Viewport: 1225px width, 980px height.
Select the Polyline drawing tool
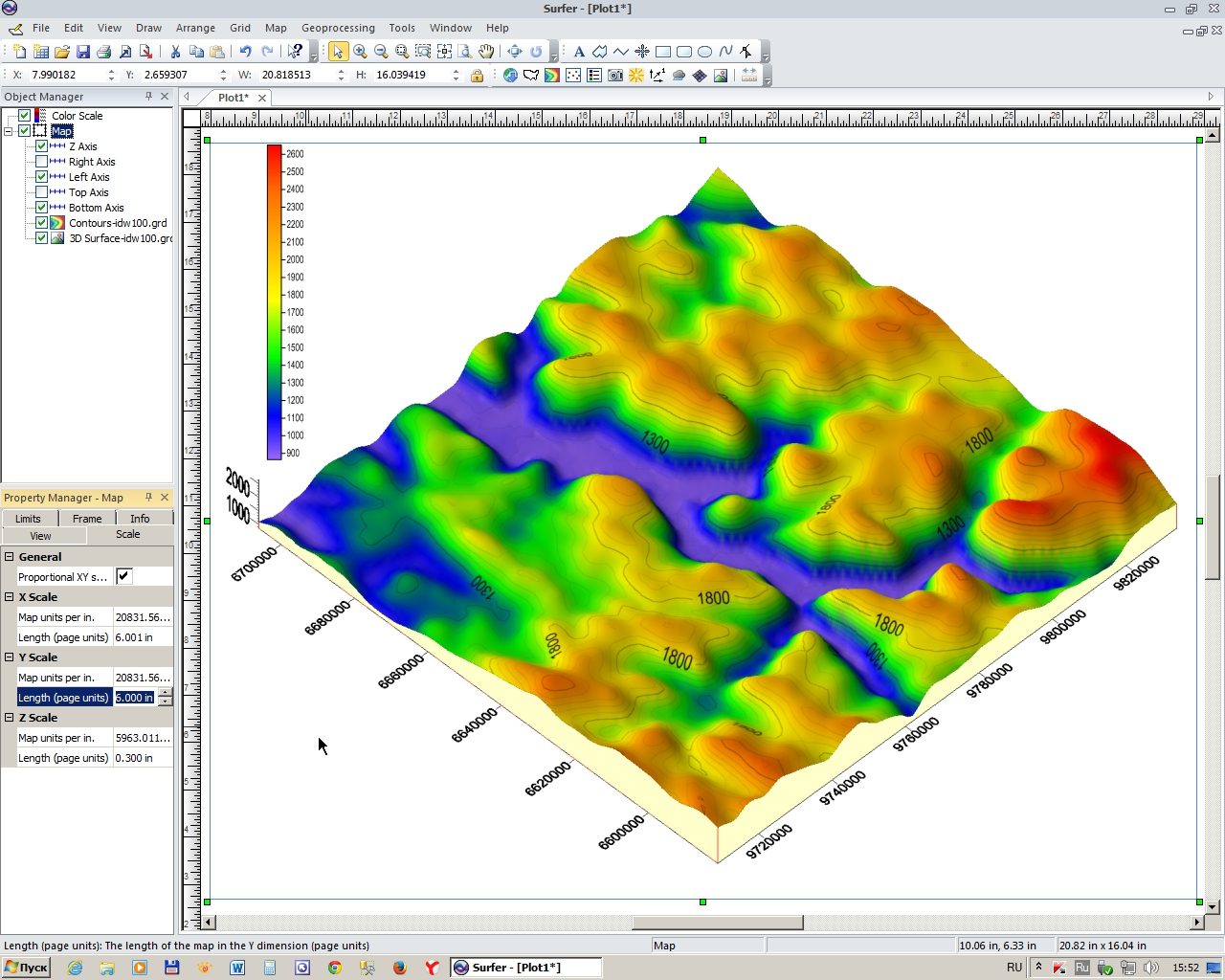pyautogui.click(x=621, y=52)
